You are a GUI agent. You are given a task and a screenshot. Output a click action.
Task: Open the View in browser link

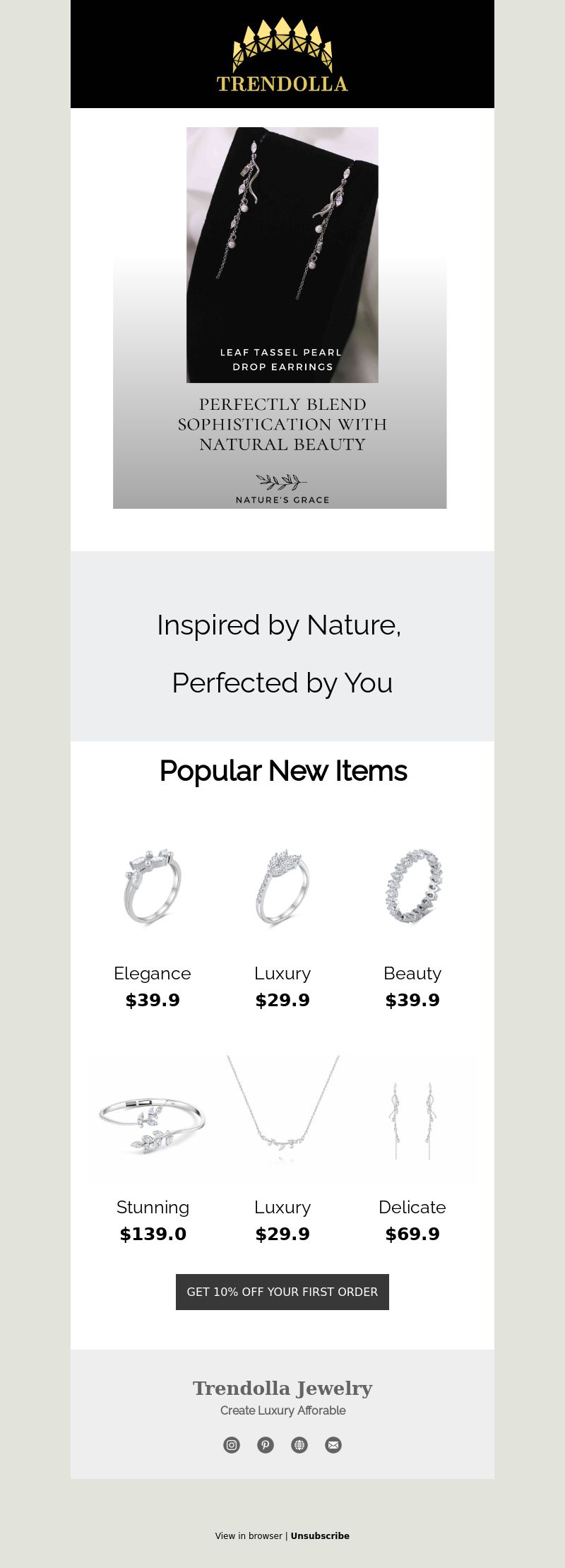(x=249, y=1535)
